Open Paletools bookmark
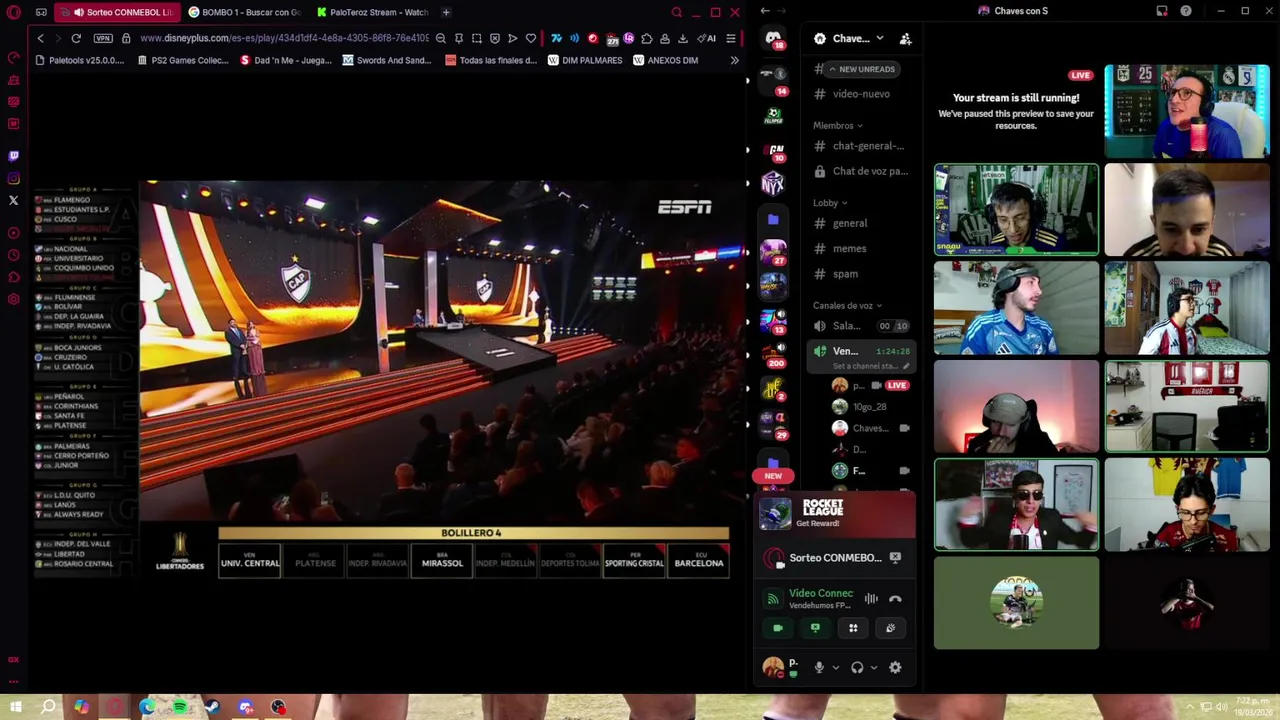 [80, 60]
